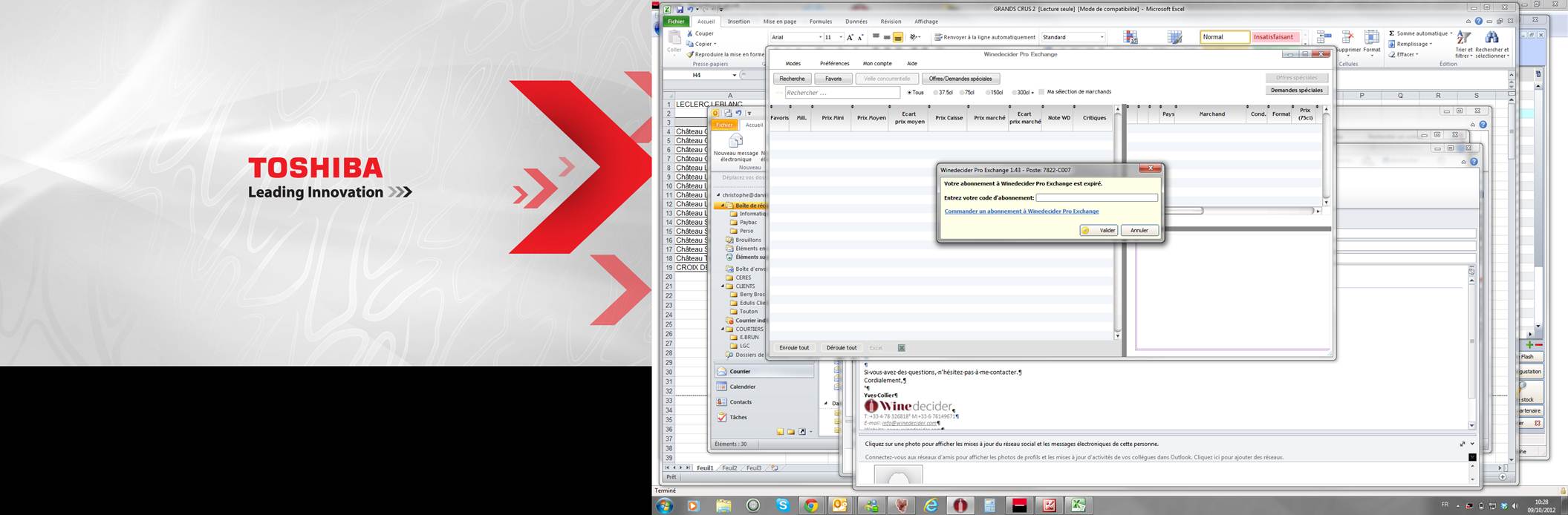
Task: Open the Remplissage dropdown in Excel
Action: click(1429, 44)
